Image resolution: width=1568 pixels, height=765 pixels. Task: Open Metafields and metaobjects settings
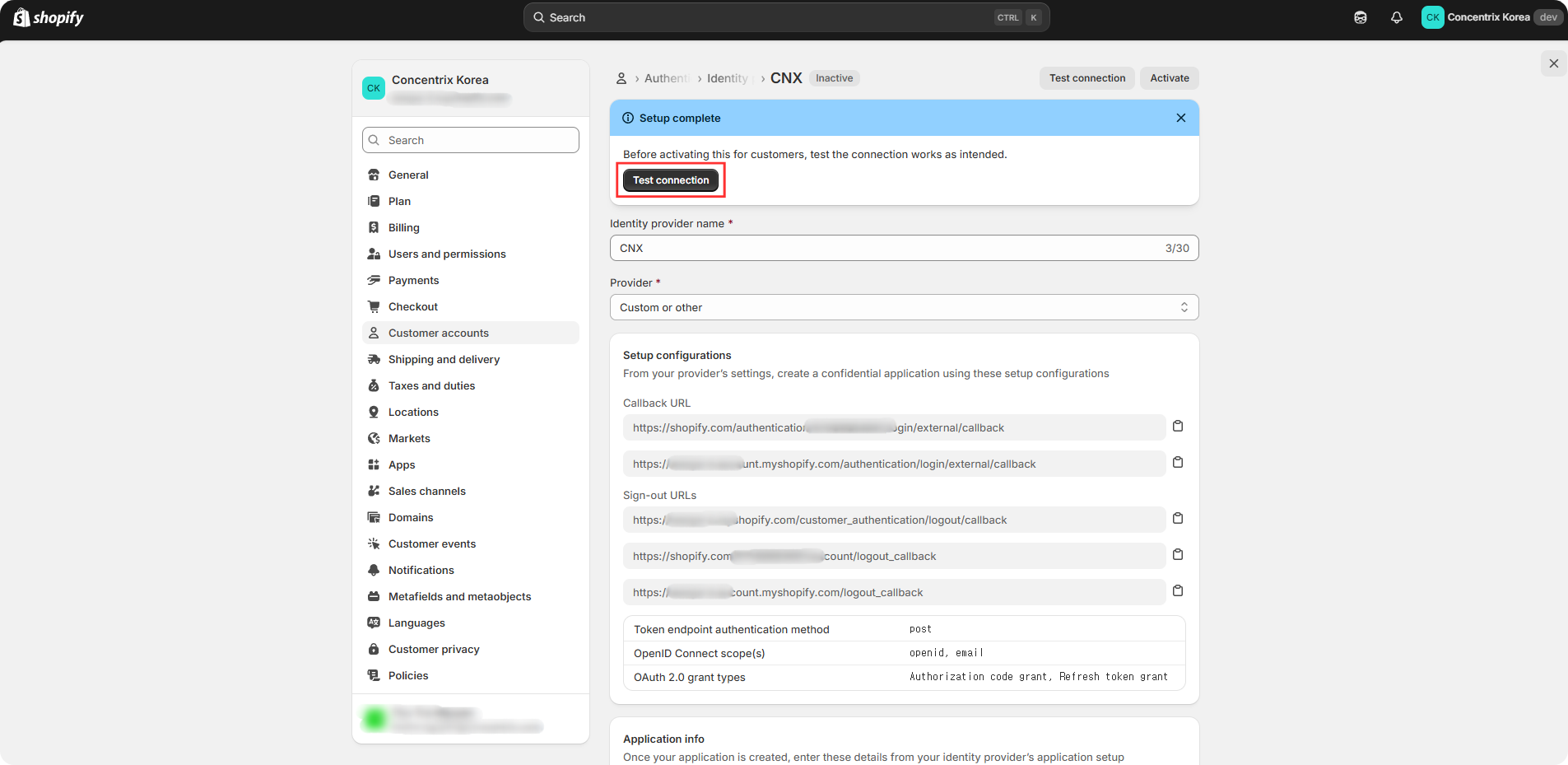471,596
